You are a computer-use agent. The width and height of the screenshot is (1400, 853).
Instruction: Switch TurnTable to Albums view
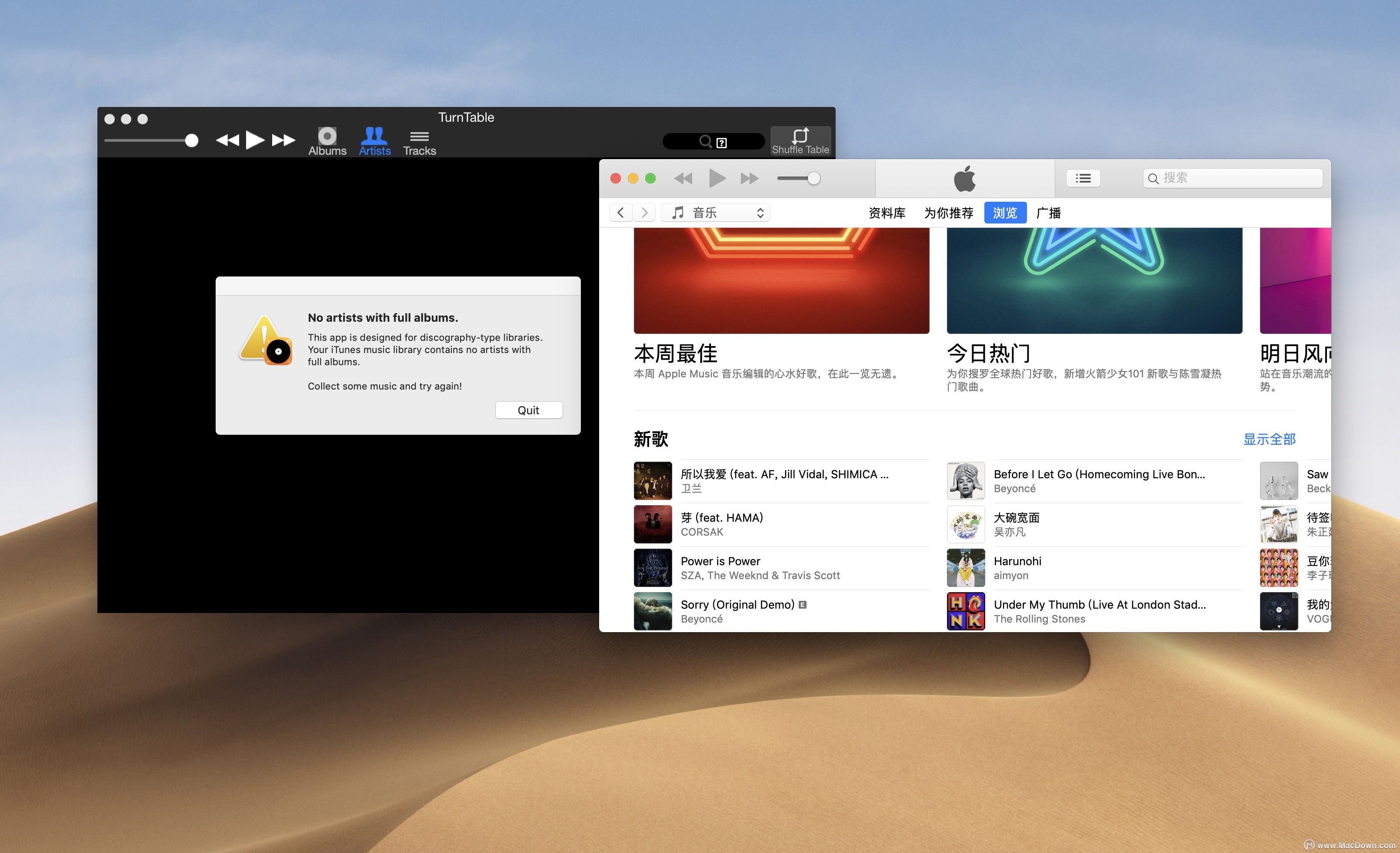click(x=327, y=141)
